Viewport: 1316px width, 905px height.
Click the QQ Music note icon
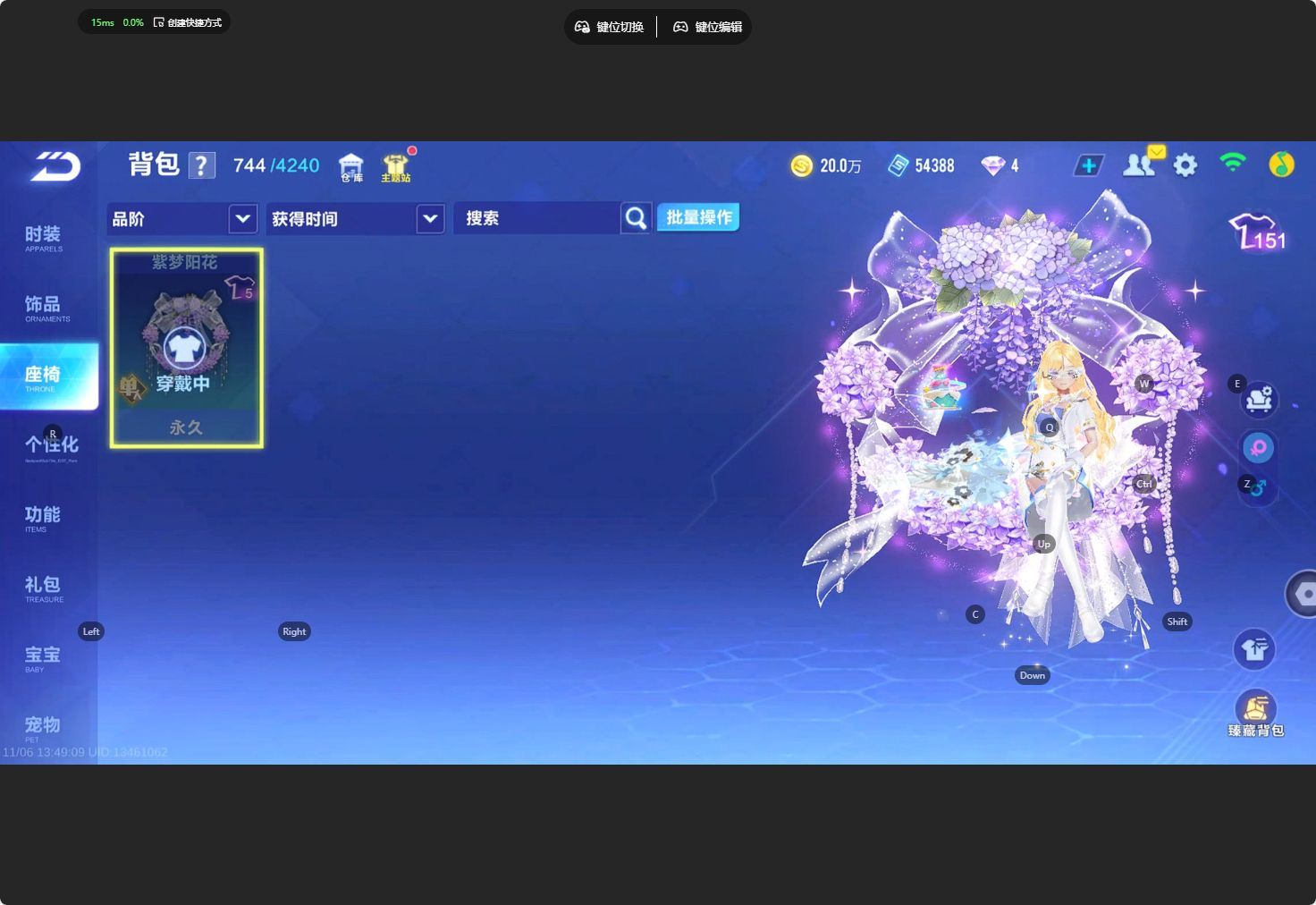click(1281, 165)
